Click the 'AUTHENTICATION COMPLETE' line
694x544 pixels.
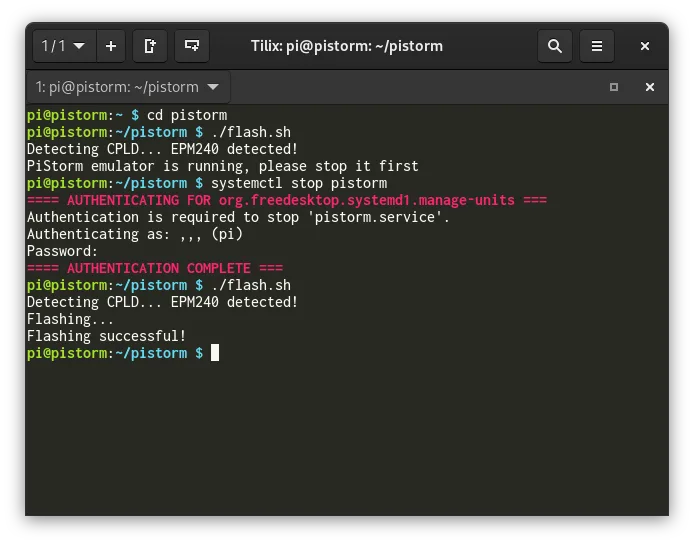(x=154, y=268)
